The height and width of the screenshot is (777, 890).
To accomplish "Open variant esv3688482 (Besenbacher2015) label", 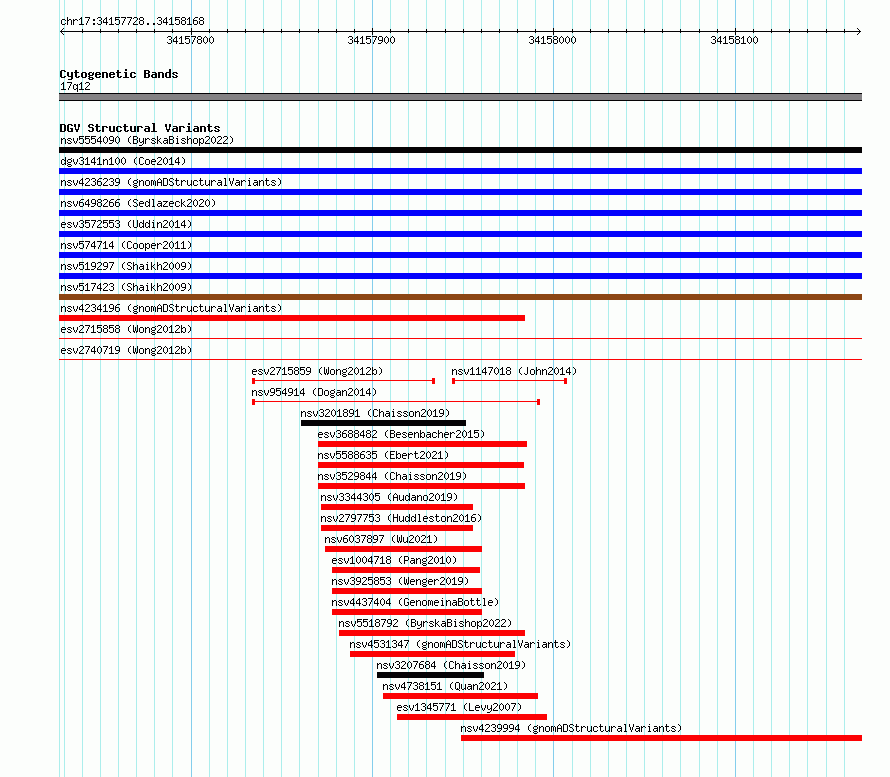I will coord(401,434).
